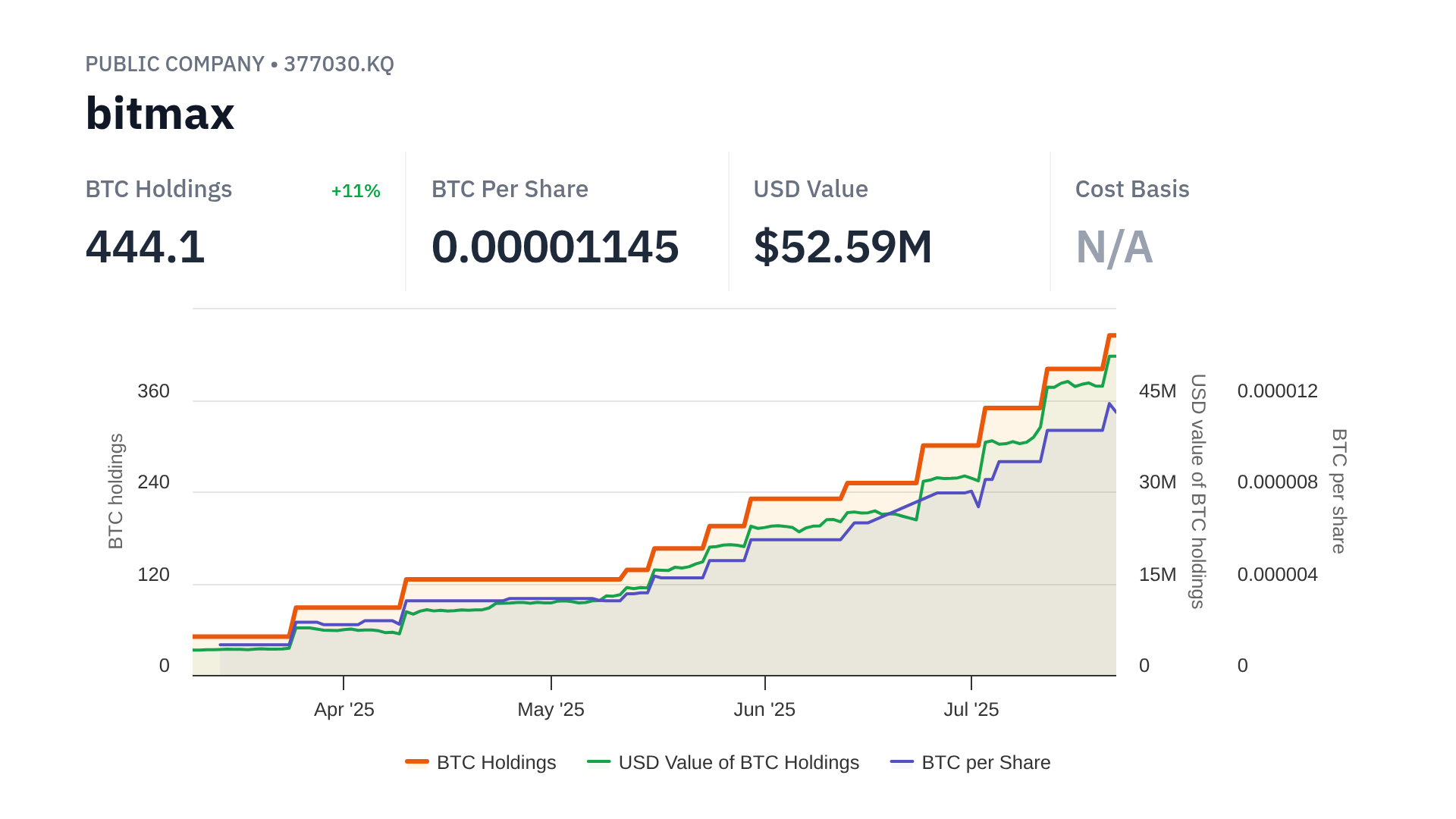The image size is (1456, 819).
Task: Toggle USD Value of BTC Holdings legend
Action: point(739,762)
